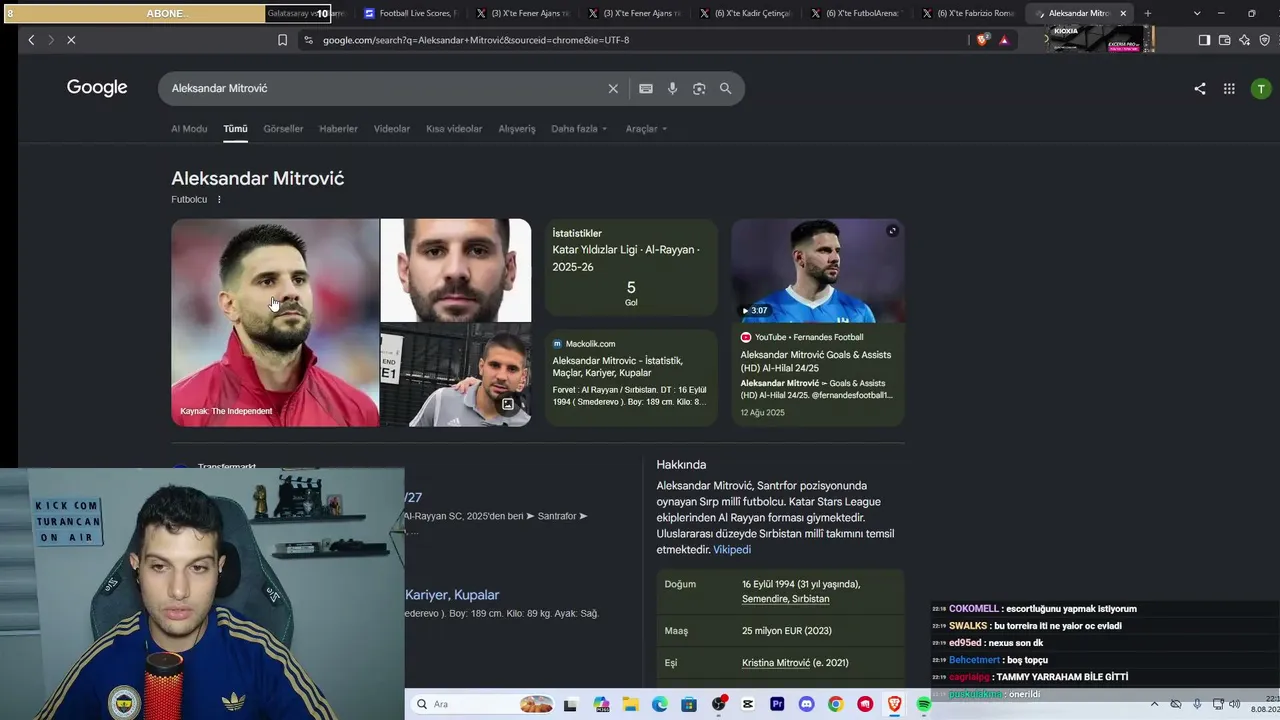Bookmark this page from the address bar

tap(282, 40)
